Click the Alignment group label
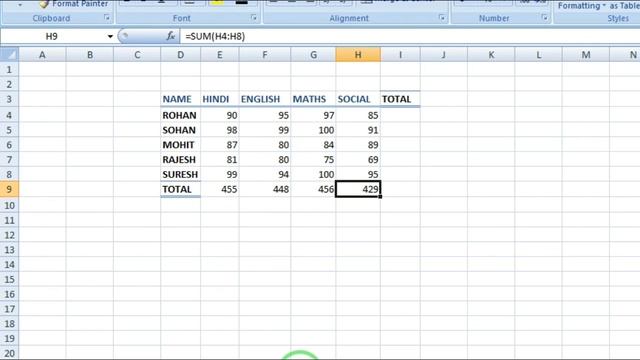 pyautogui.click(x=349, y=18)
